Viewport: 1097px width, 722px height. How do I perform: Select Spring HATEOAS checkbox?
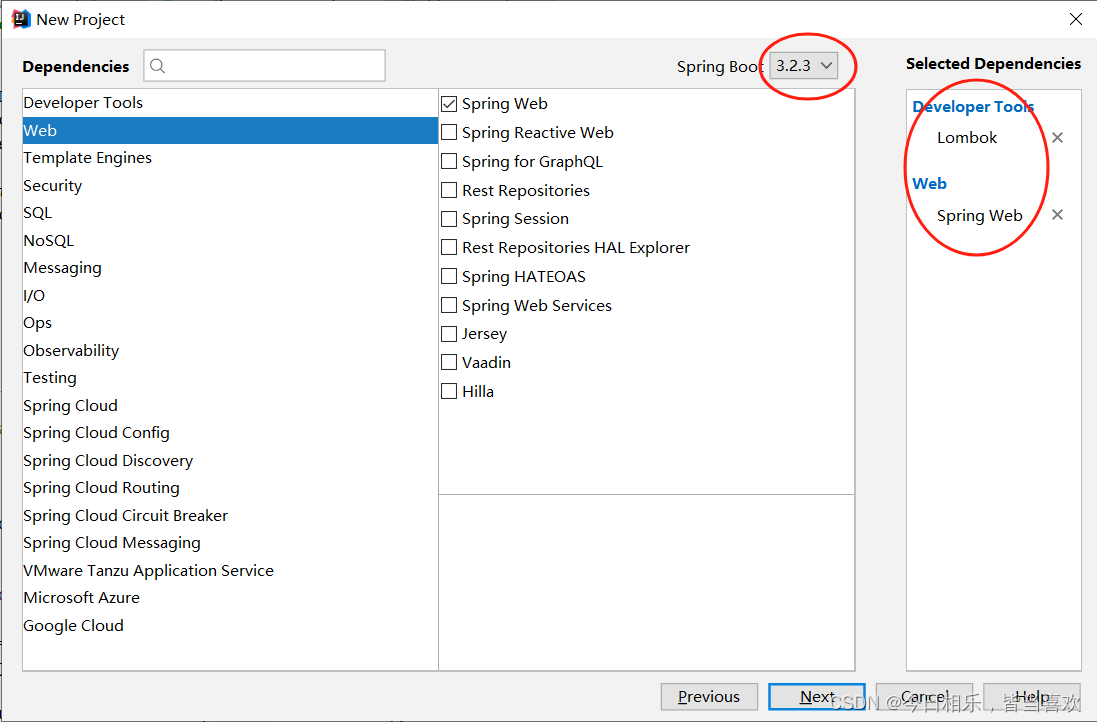[449, 276]
